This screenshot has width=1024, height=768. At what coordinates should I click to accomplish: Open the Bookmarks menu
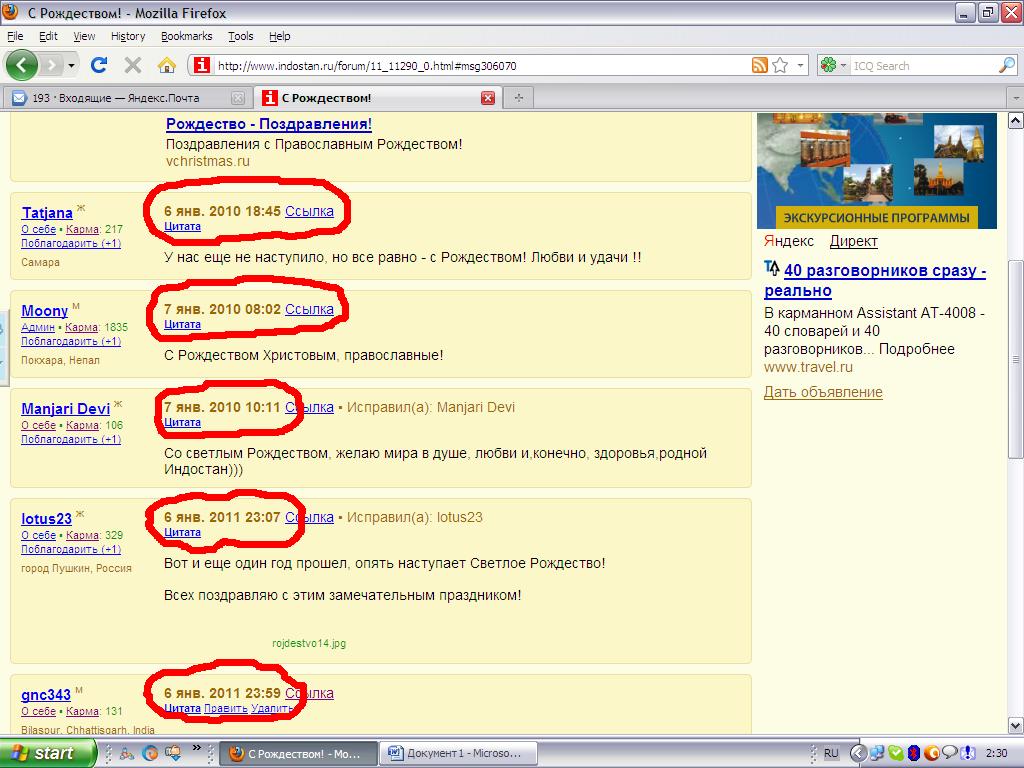click(x=186, y=36)
